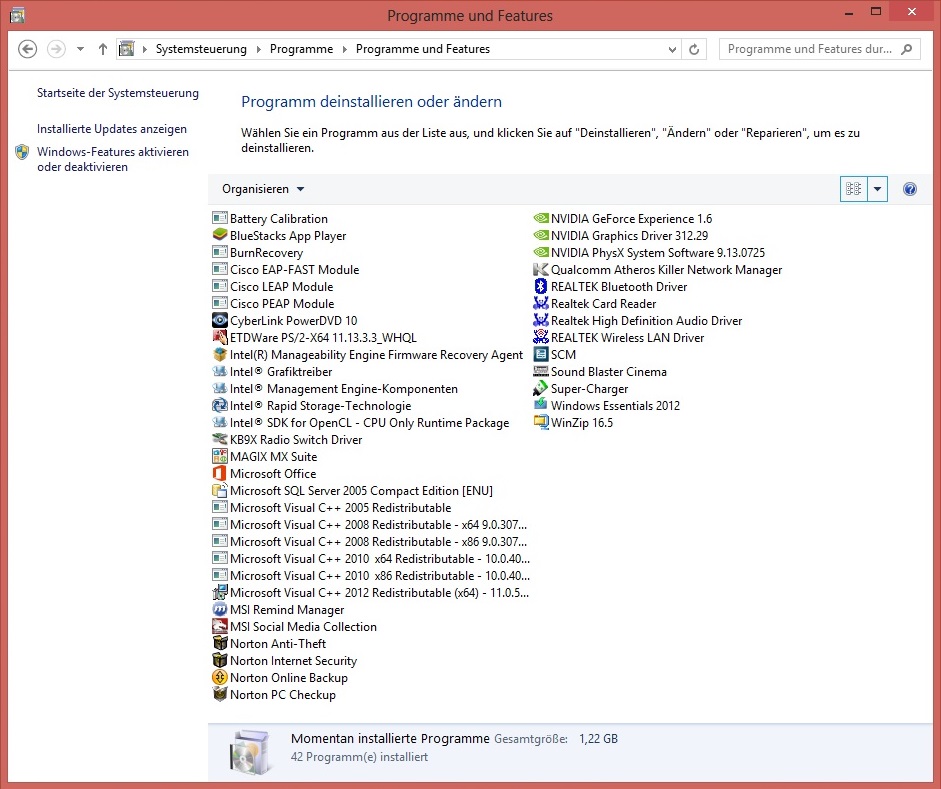941x789 pixels.
Task: Select Cisco LEAP Module entry
Action: point(272,286)
